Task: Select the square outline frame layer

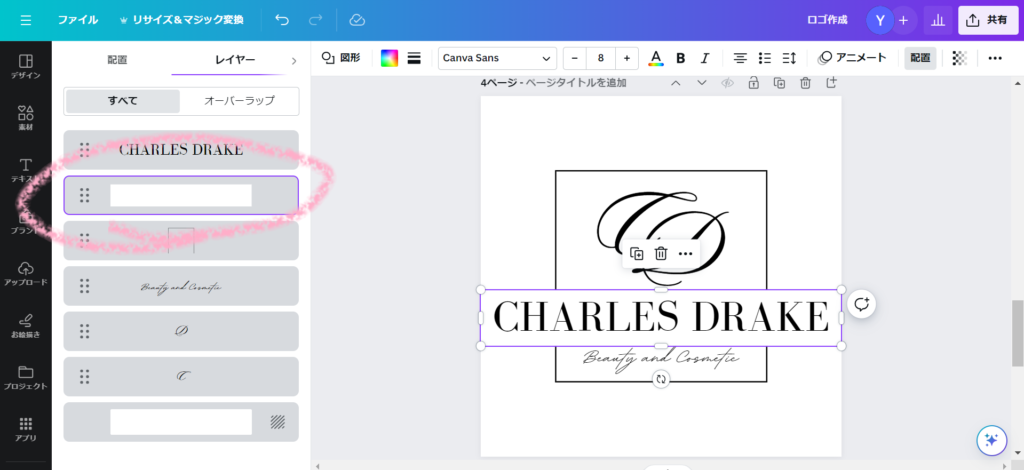Action: click(x=181, y=240)
